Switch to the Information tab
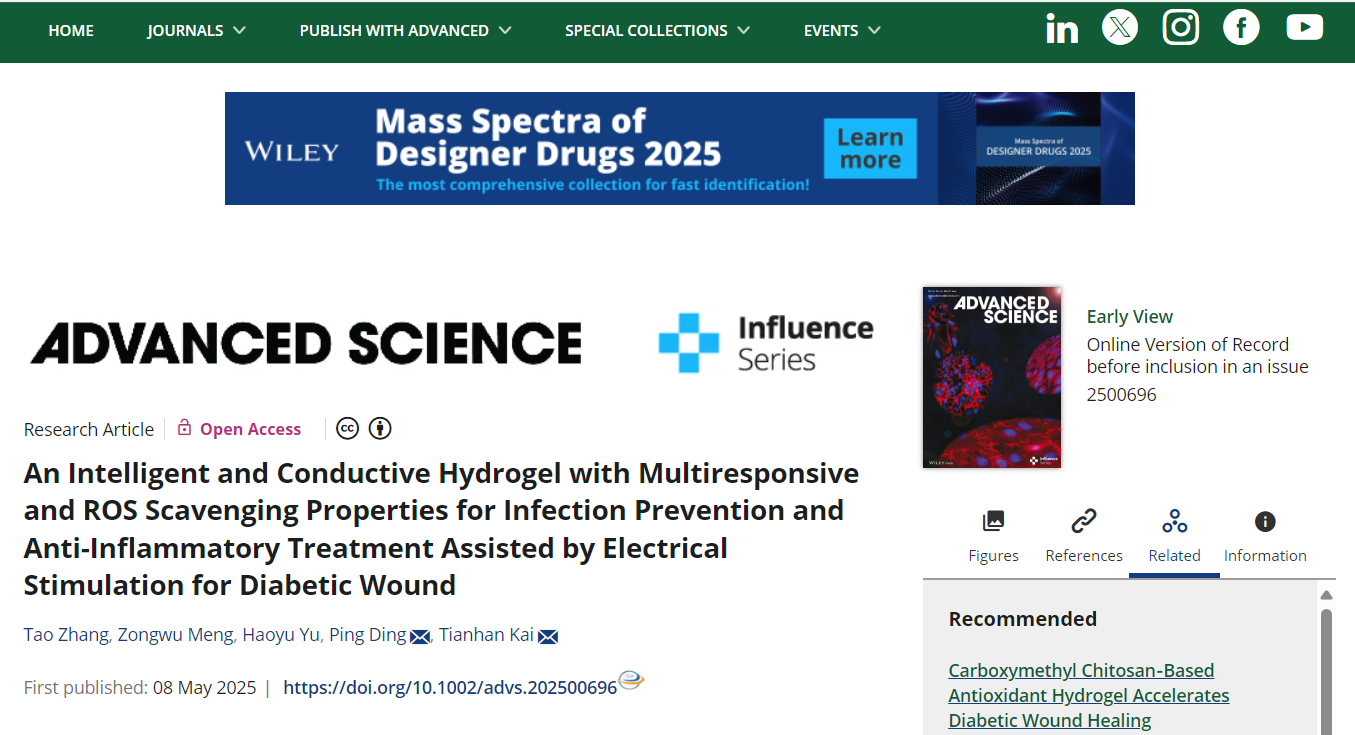Screen dimensions: 1355x735 coord(1265,536)
